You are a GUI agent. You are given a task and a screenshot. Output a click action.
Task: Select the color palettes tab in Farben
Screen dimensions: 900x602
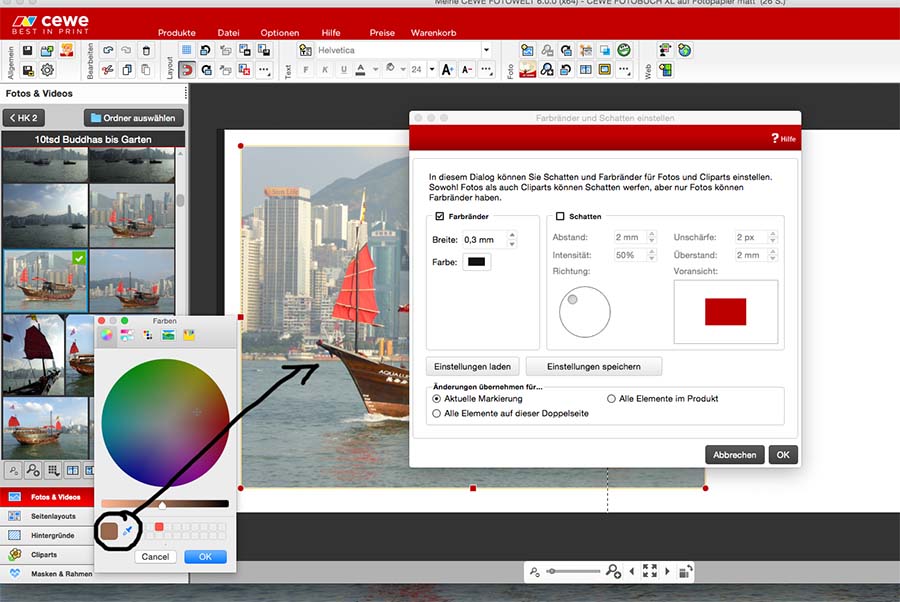click(148, 334)
